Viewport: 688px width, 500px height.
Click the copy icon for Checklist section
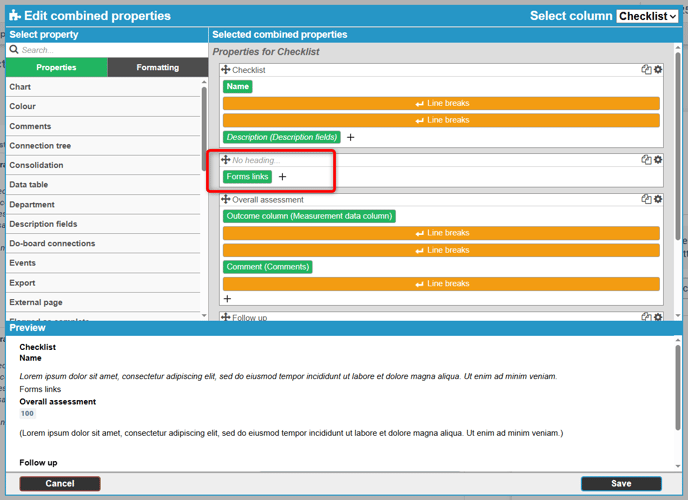pyautogui.click(x=646, y=70)
